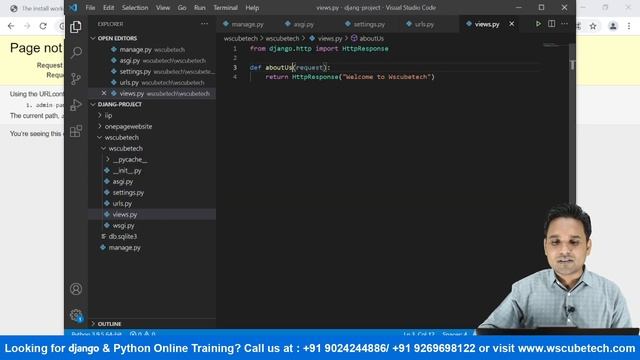640x360 pixels.
Task: Collapse the DJANG-PROJECT section
Action: (x=116, y=104)
